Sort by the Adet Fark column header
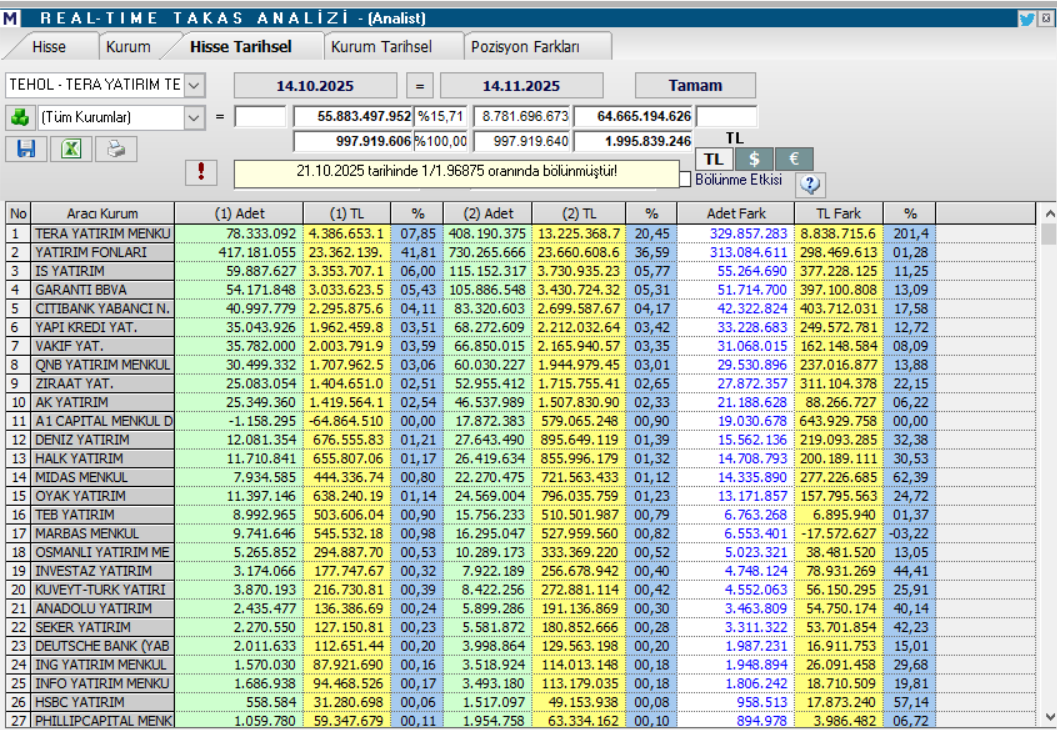The height and width of the screenshot is (730, 1057). 735,213
